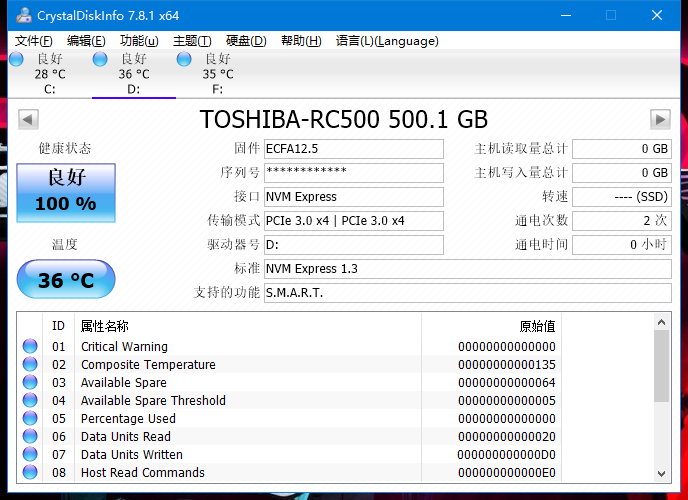This screenshot has width=688, height=500.
Task: Click status orb of Available Spare Threshold row
Action: pos(30,400)
